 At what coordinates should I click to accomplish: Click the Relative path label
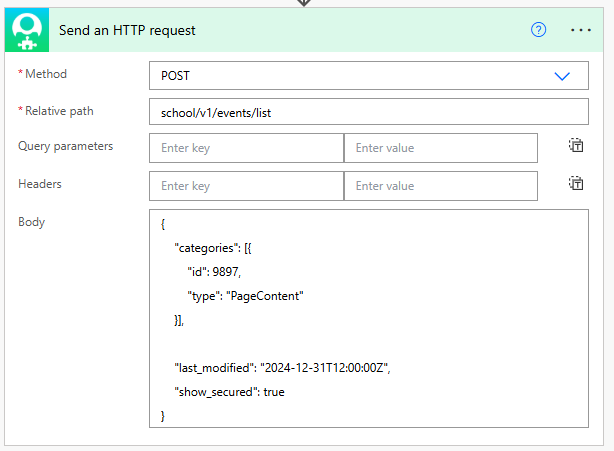click(59, 111)
